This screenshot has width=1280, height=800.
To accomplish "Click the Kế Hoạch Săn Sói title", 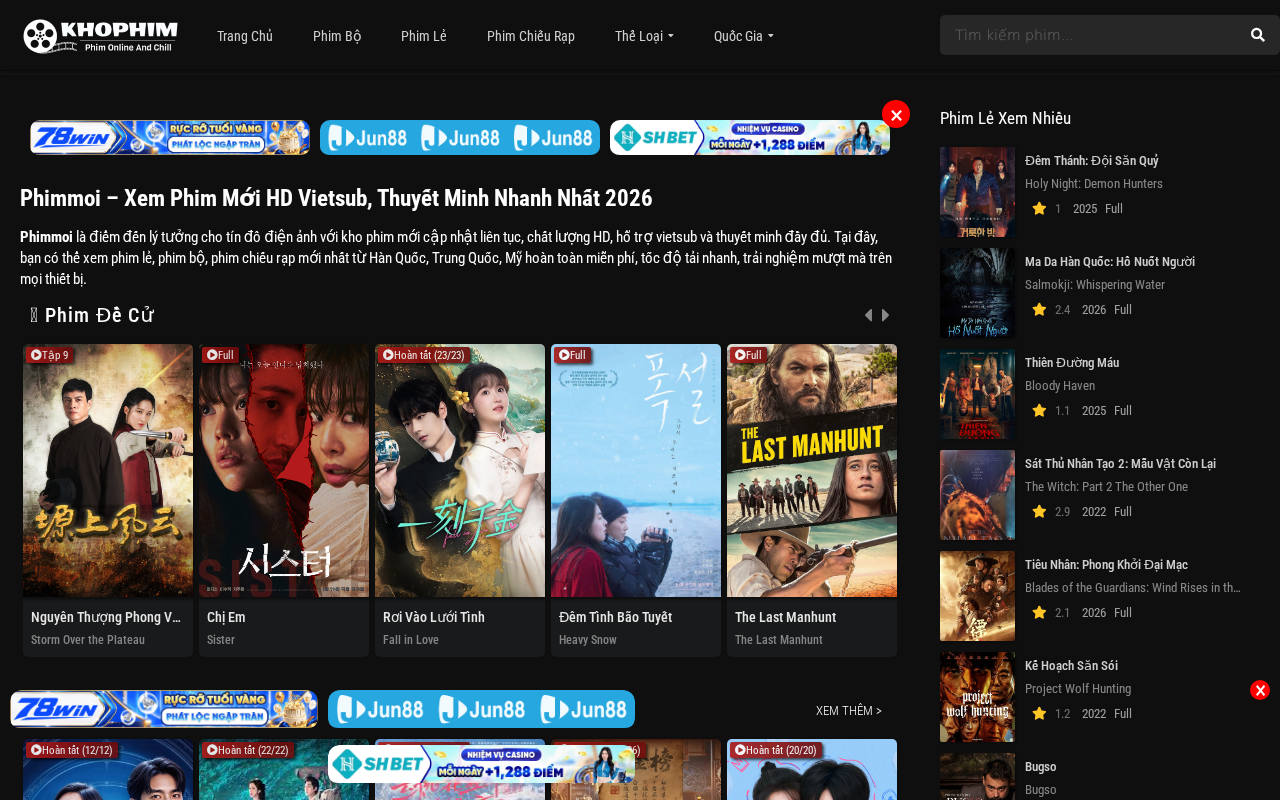I will pyautogui.click(x=1071, y=666).
